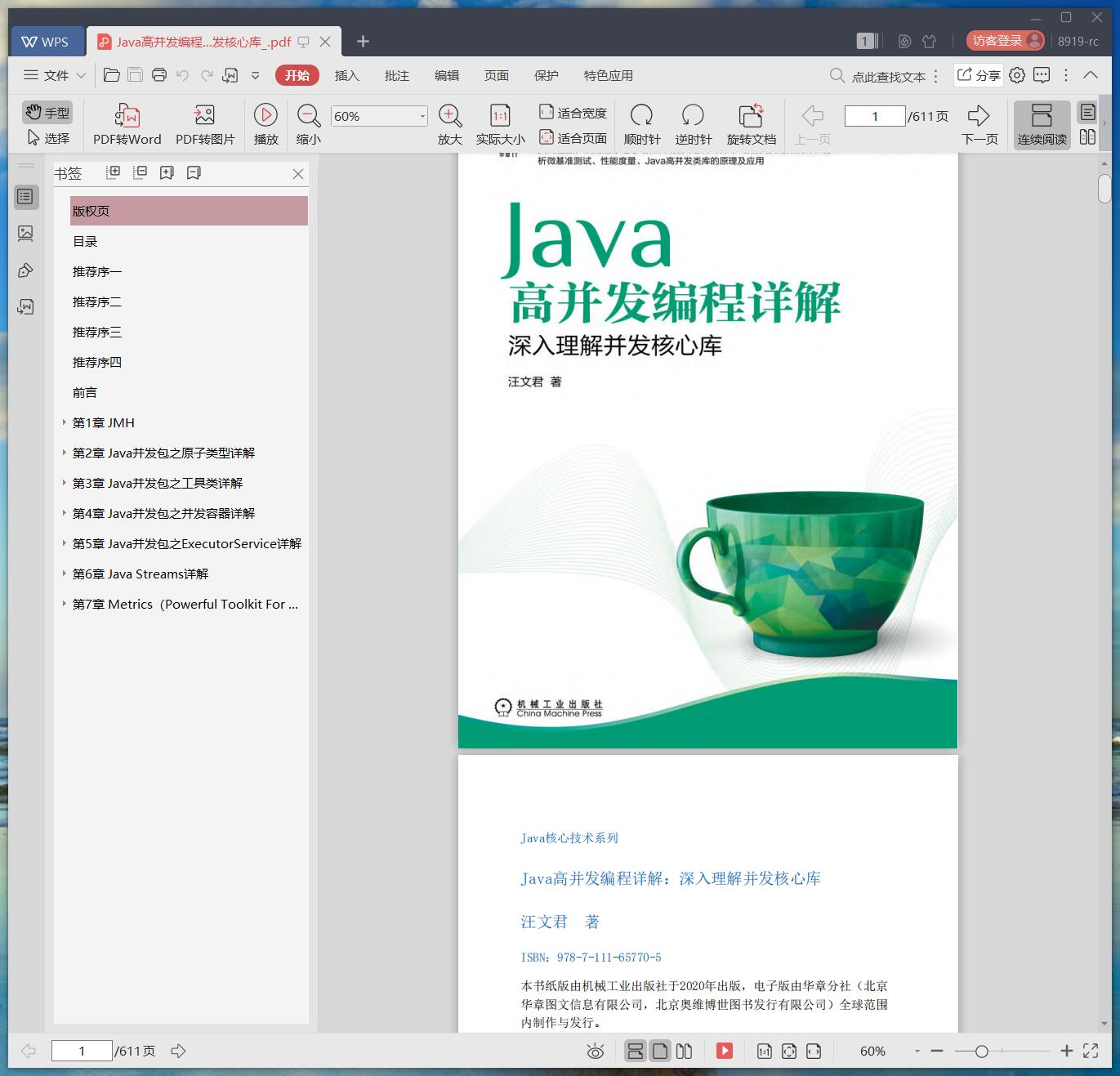Zoom out with 缩小 magnifier
Image resolution: width=1120 pixels, height=1076 pixels.
point(308,124)
